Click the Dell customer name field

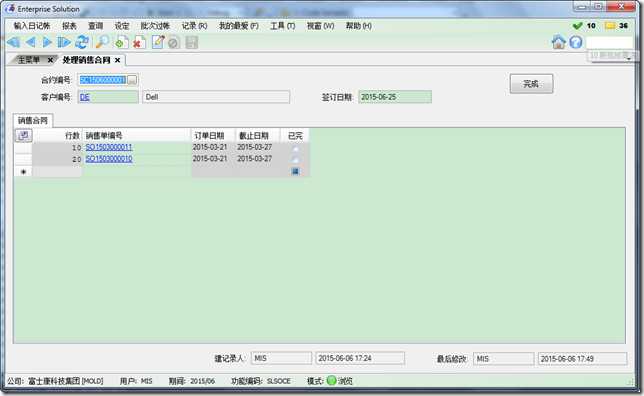(216, 97)
